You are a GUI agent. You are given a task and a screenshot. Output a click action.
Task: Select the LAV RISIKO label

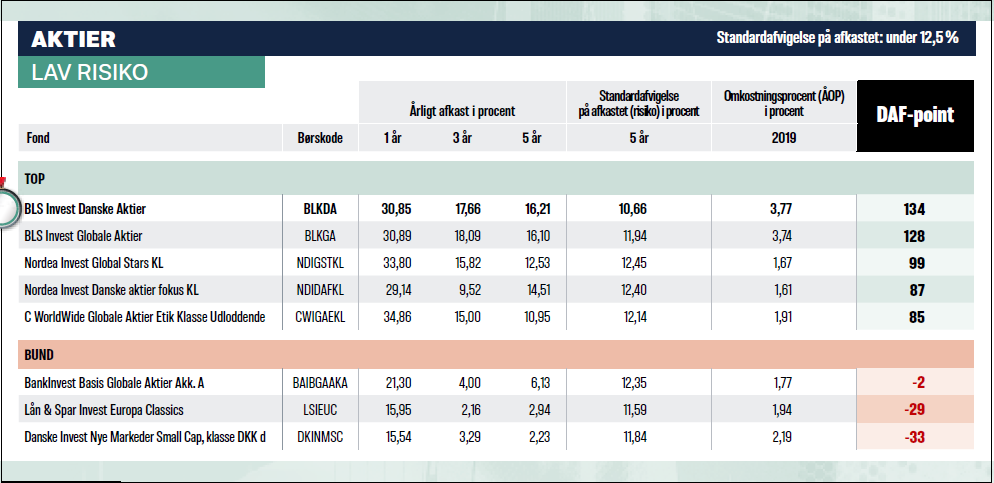89,72
